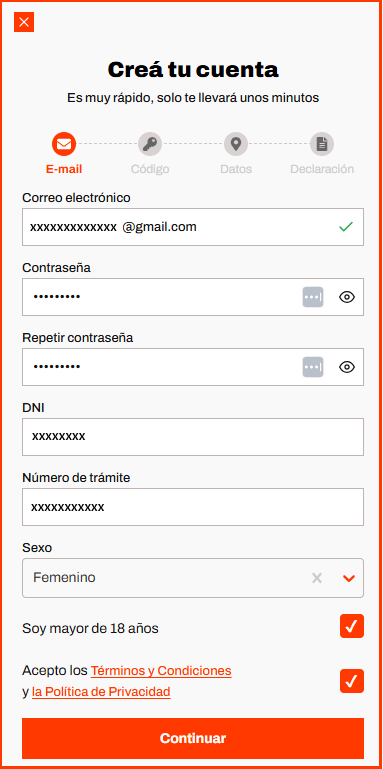Expand the Sexo dropdown arrow
Screen dimensions: 383x769
pyautogui.click(x=349, y=578)
